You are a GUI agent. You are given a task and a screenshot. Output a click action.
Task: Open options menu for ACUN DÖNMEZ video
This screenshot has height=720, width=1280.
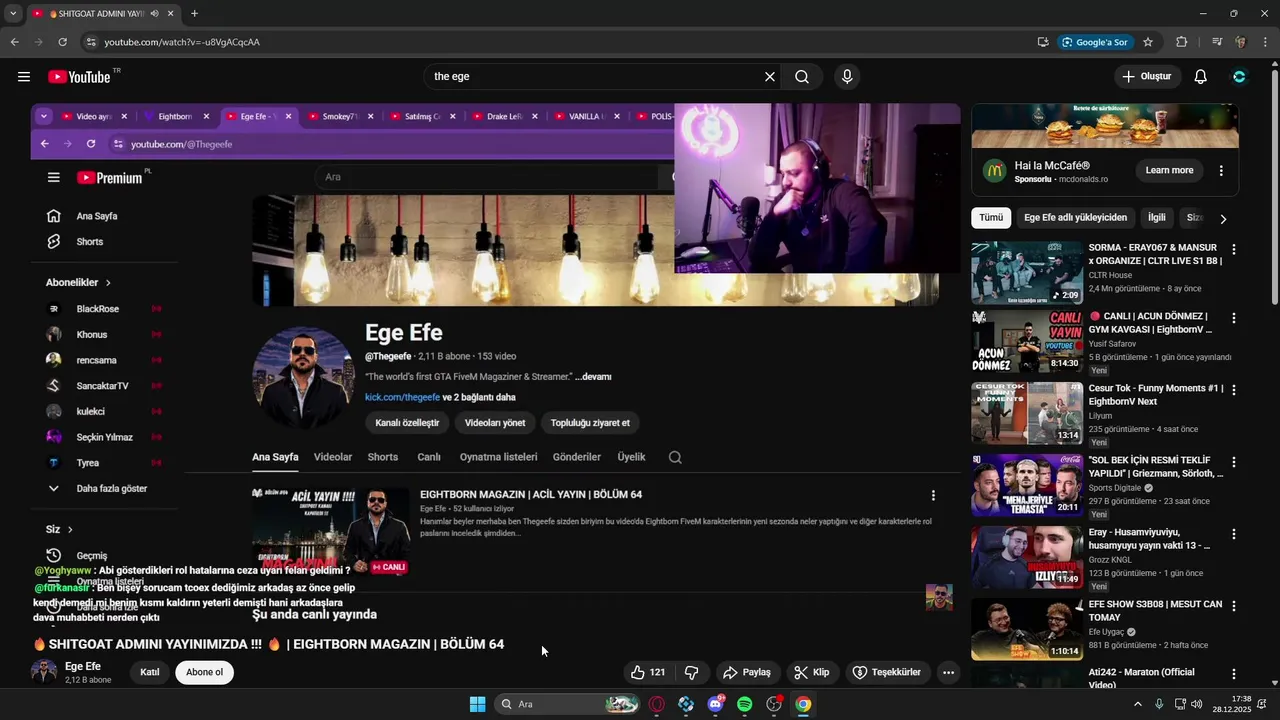point(1233,318)
